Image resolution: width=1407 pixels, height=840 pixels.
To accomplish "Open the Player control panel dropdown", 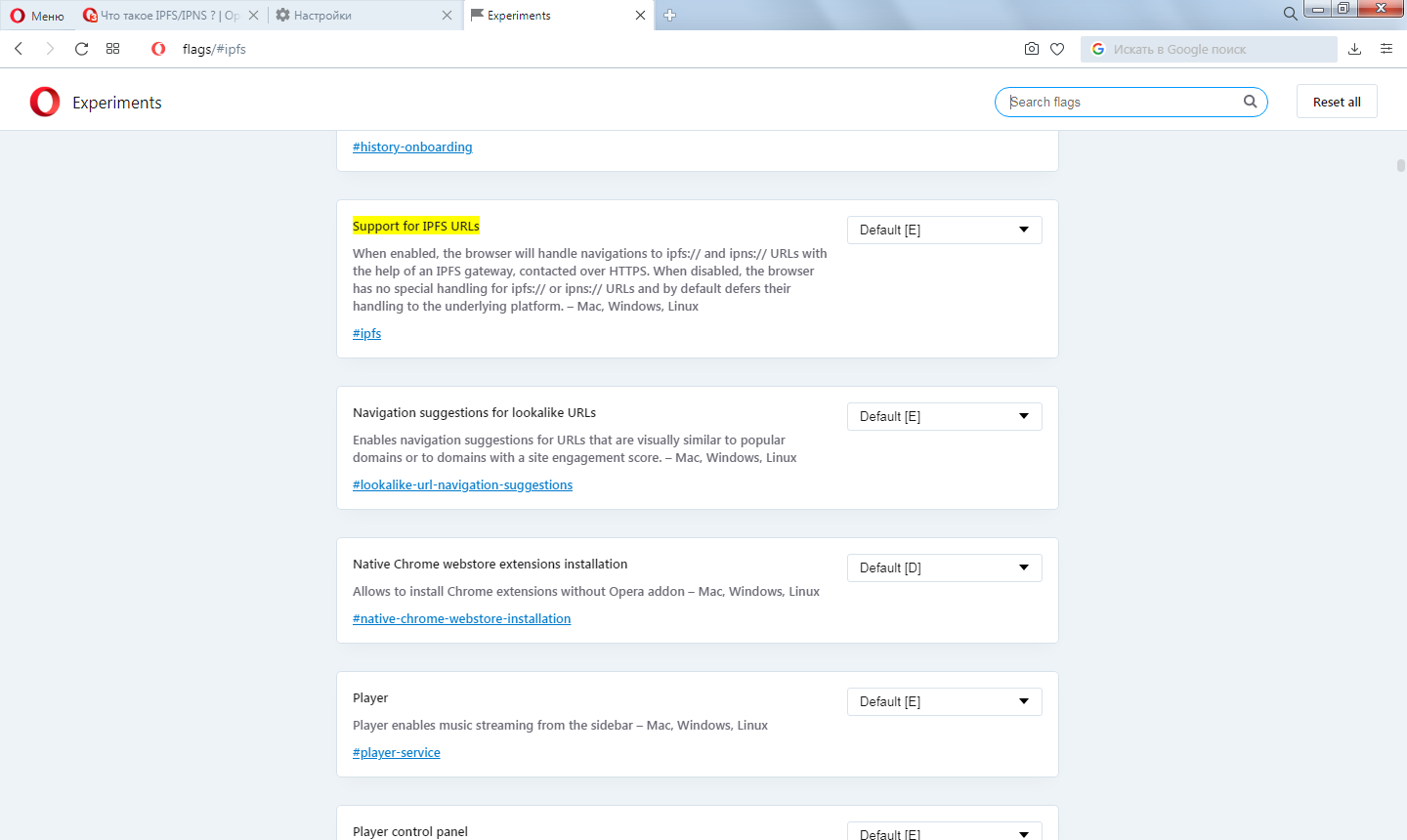I will coord(945,831).
